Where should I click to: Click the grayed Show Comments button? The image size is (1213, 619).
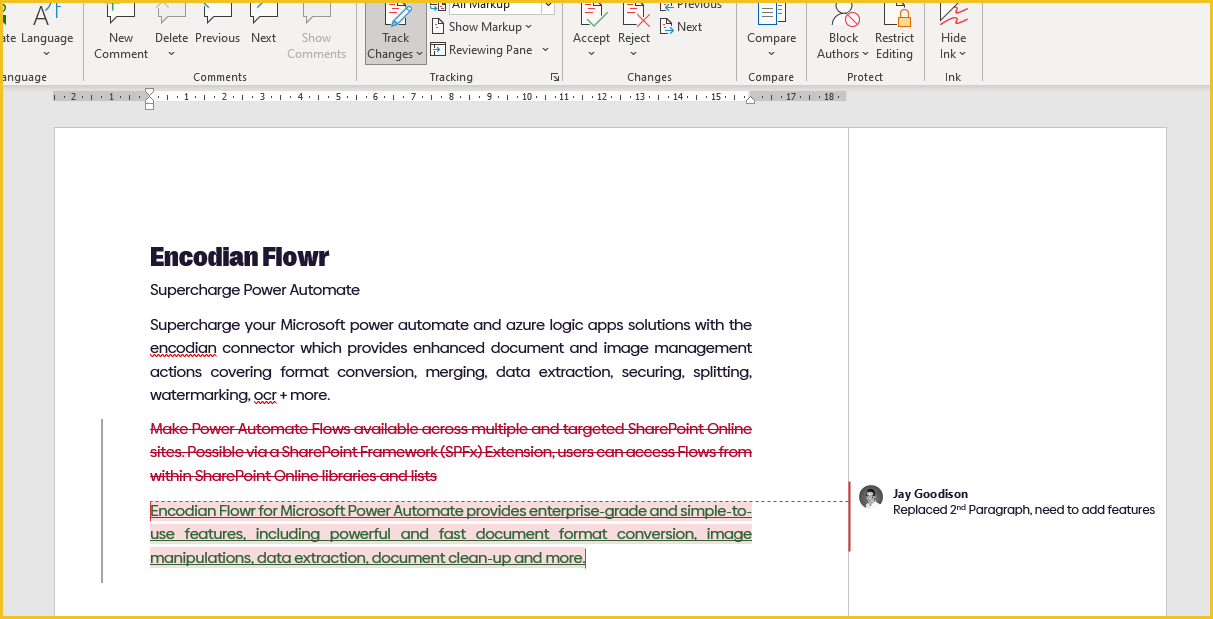(x=316, y=32)
